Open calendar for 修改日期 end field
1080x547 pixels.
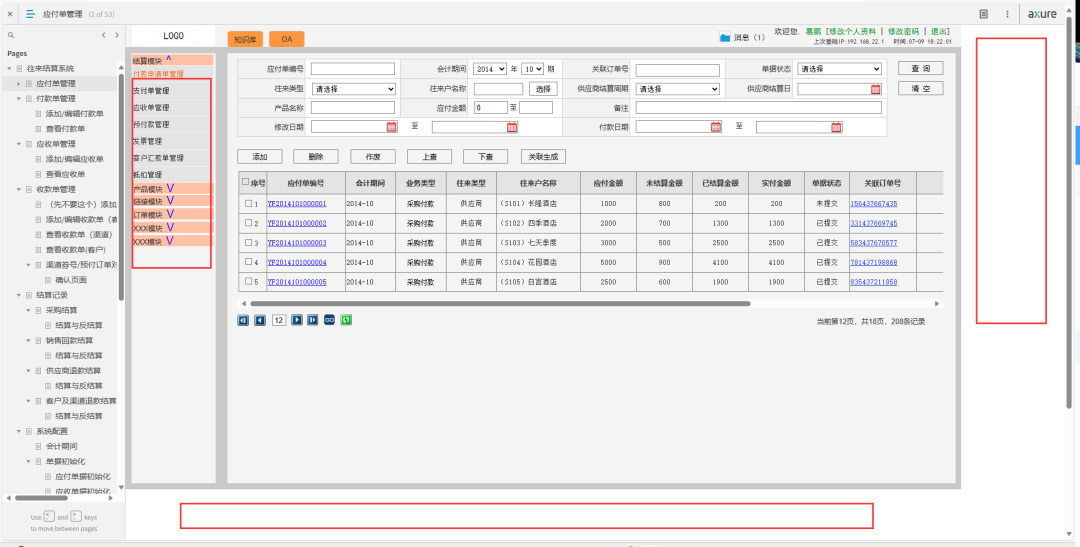click(512, 127)
